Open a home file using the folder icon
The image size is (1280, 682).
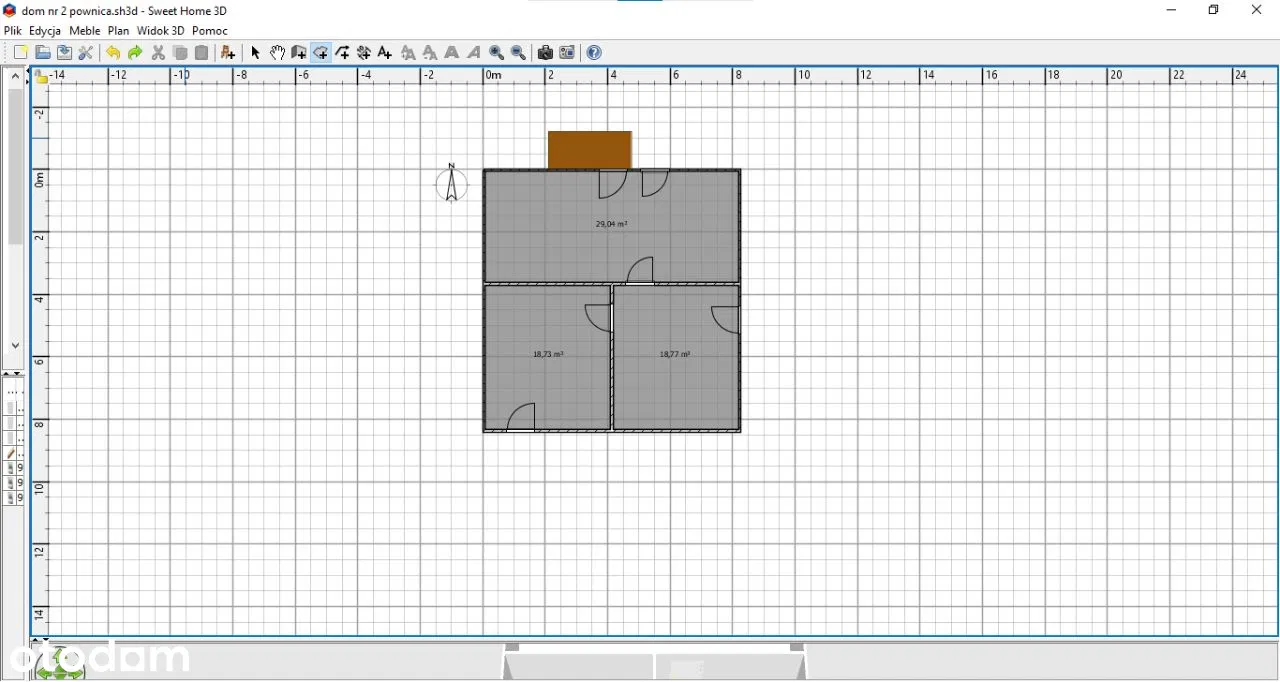[x=43, y=53]
